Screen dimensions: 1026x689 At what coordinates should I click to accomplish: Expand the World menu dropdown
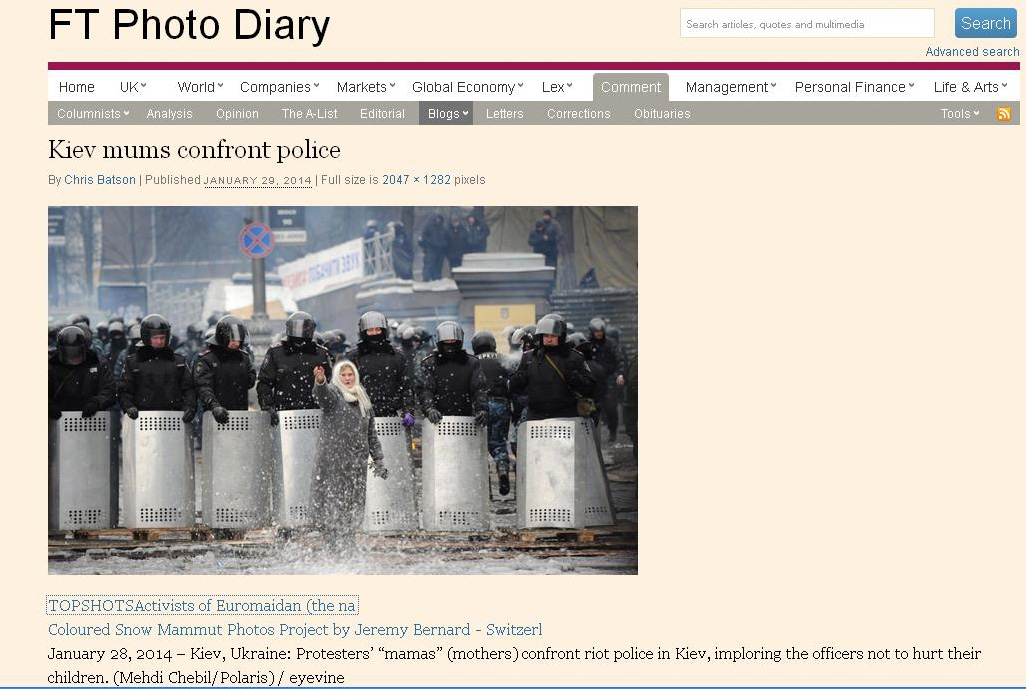200,87
